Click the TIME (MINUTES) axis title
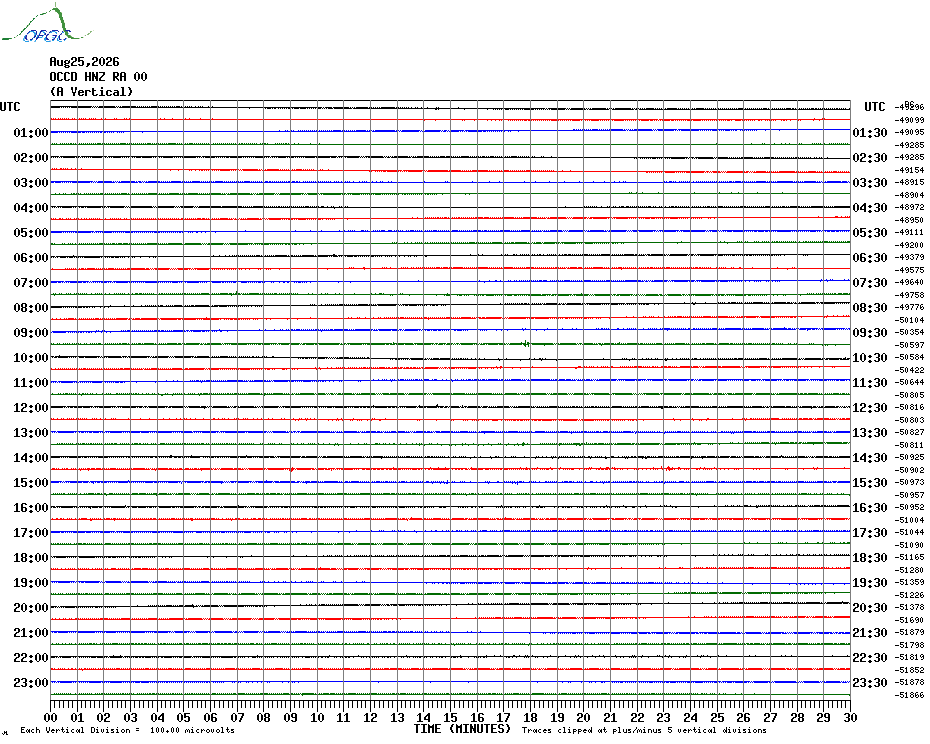Screen dimensions: 930x744 [462, 729]
